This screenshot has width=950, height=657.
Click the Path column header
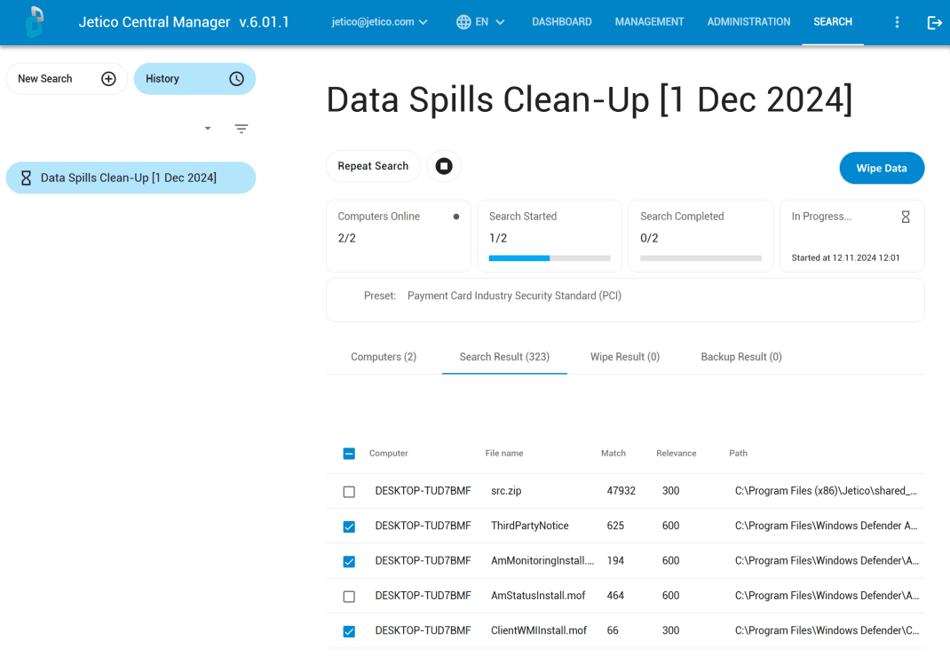pyautogui.click(x=738, y=453)
